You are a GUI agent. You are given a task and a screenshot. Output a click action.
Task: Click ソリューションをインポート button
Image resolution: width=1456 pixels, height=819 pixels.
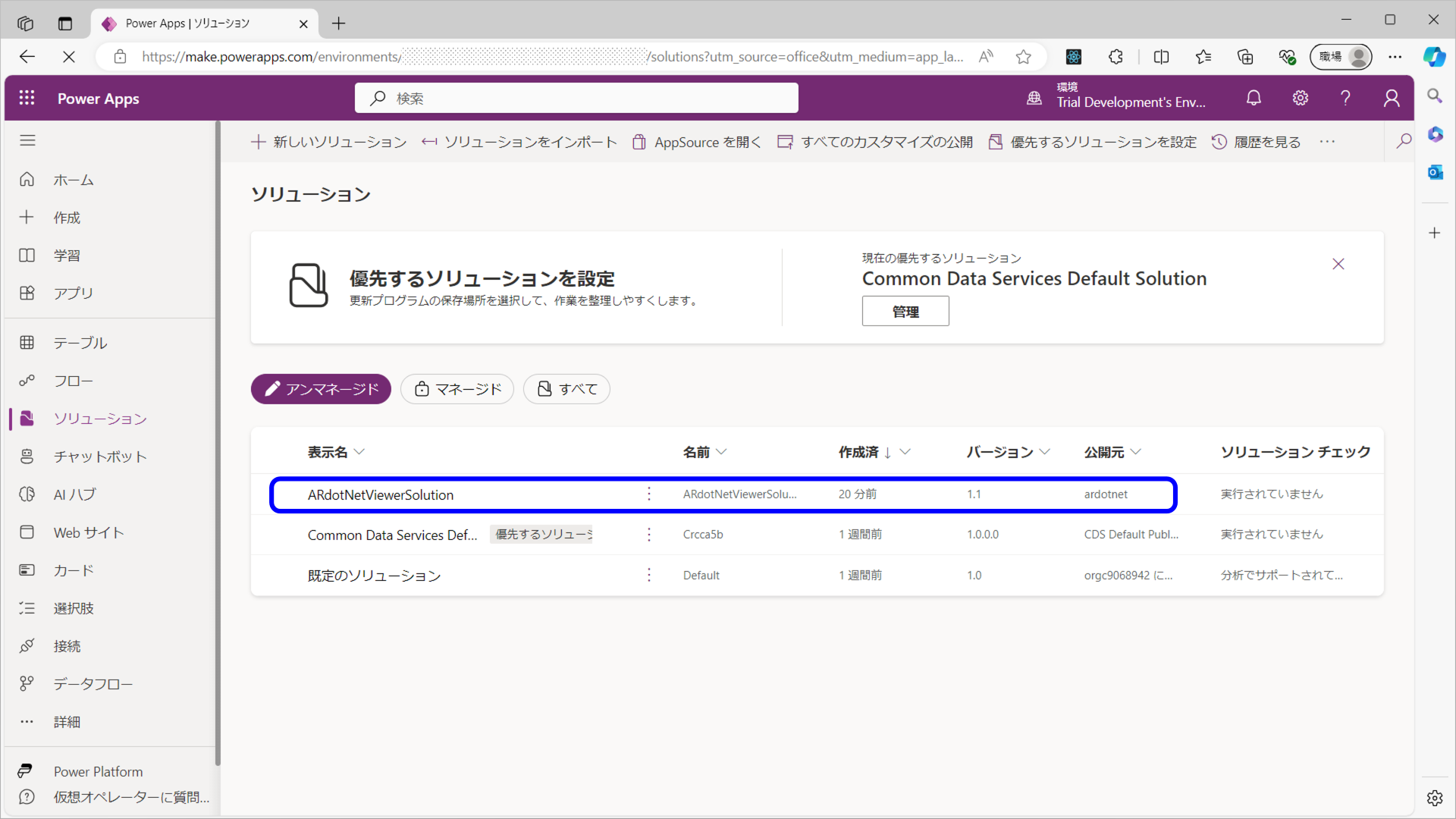coord(519,142)
